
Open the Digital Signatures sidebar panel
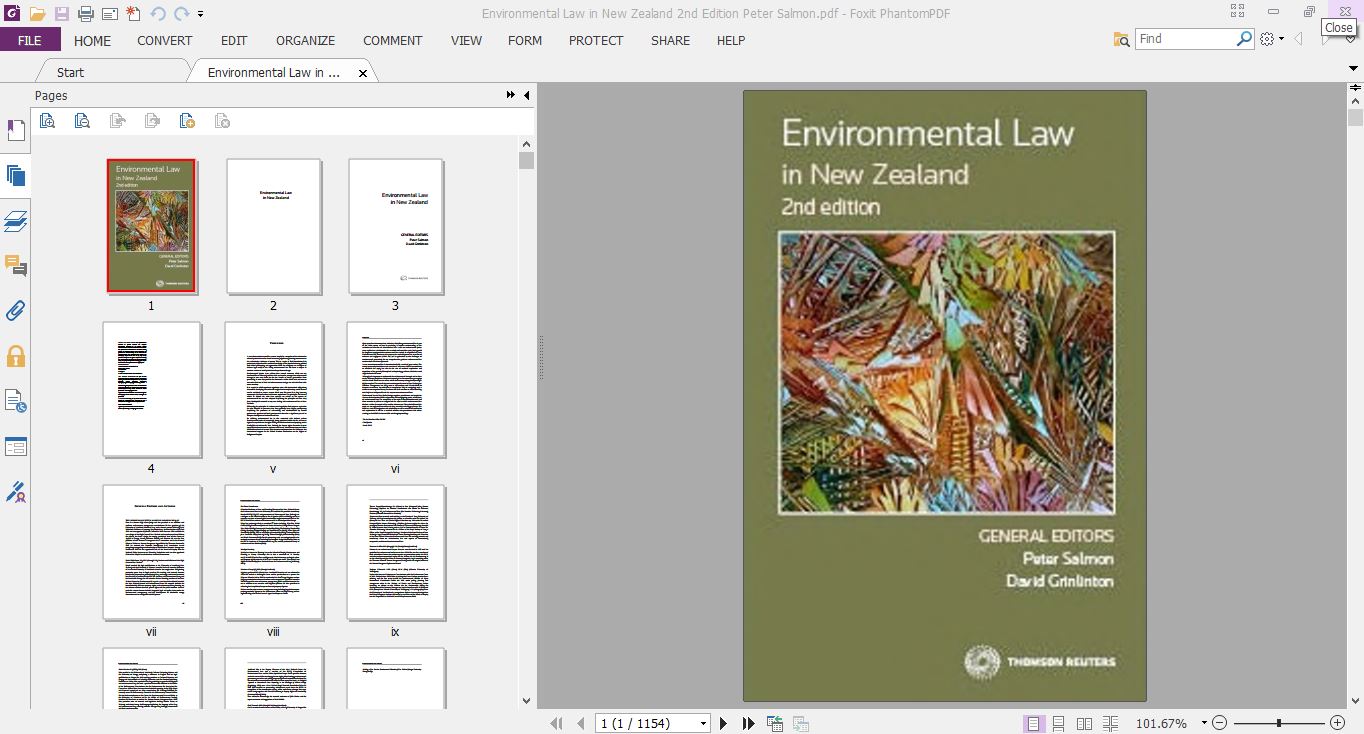(15, 492)
